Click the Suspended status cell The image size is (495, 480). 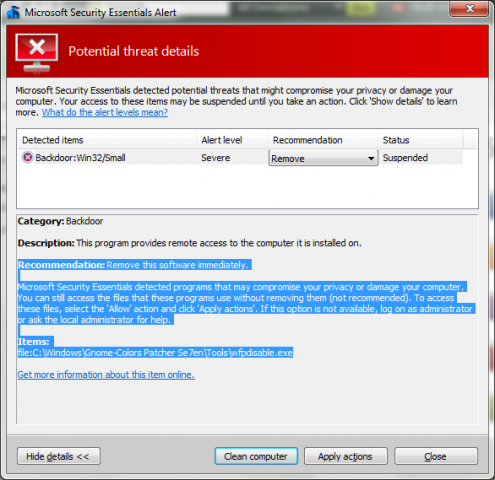coord(405,158)
